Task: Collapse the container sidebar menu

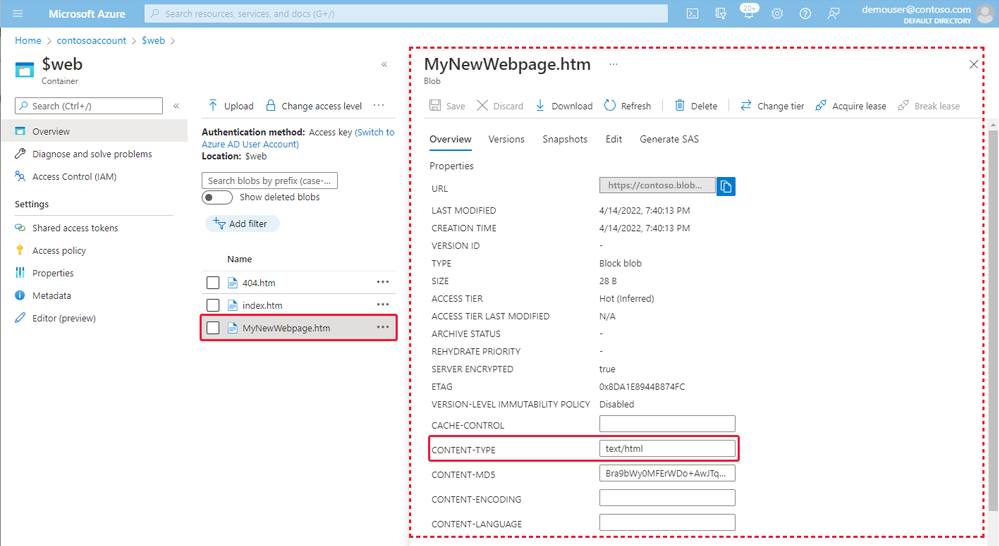Action: [x=176, y=106]
